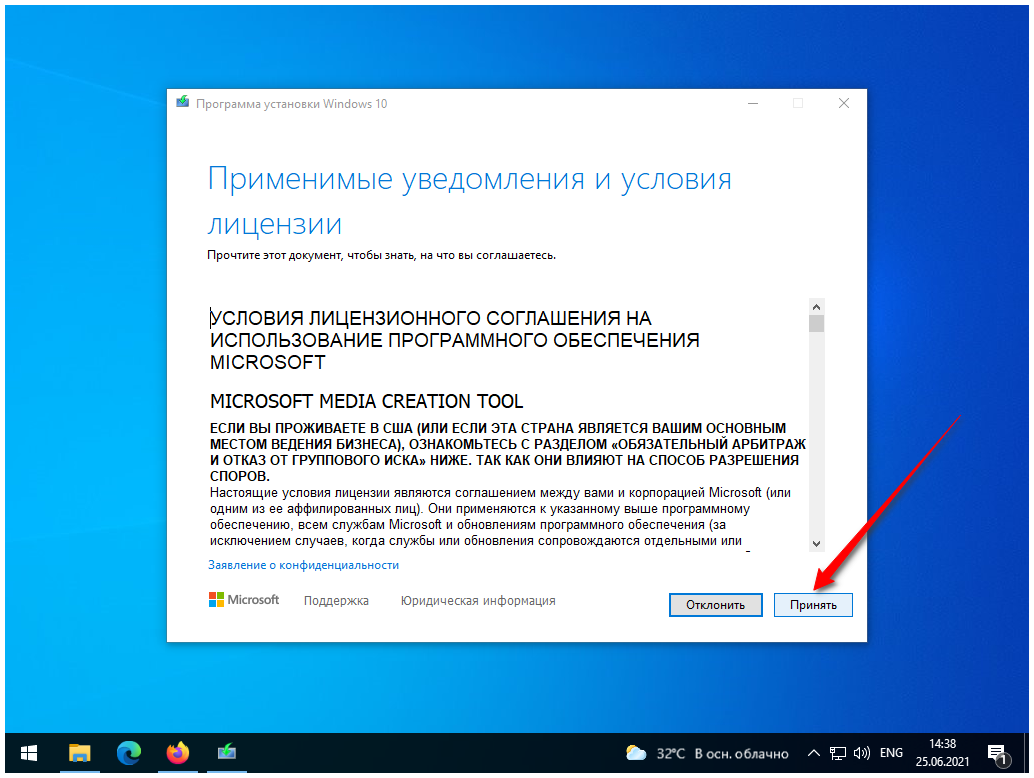1034x778 pixels.
Task: Open File Explorer from the taskbar
Action: (80, 753)
